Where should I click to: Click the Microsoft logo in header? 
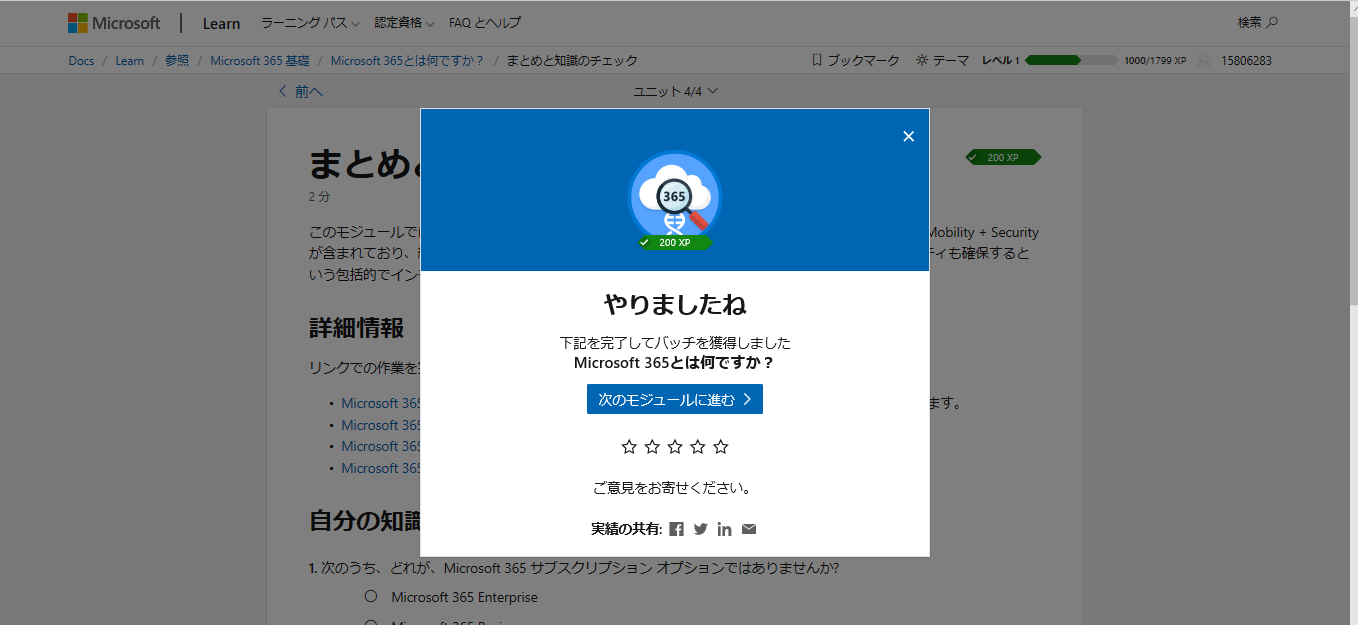click(x=114, y=23)
